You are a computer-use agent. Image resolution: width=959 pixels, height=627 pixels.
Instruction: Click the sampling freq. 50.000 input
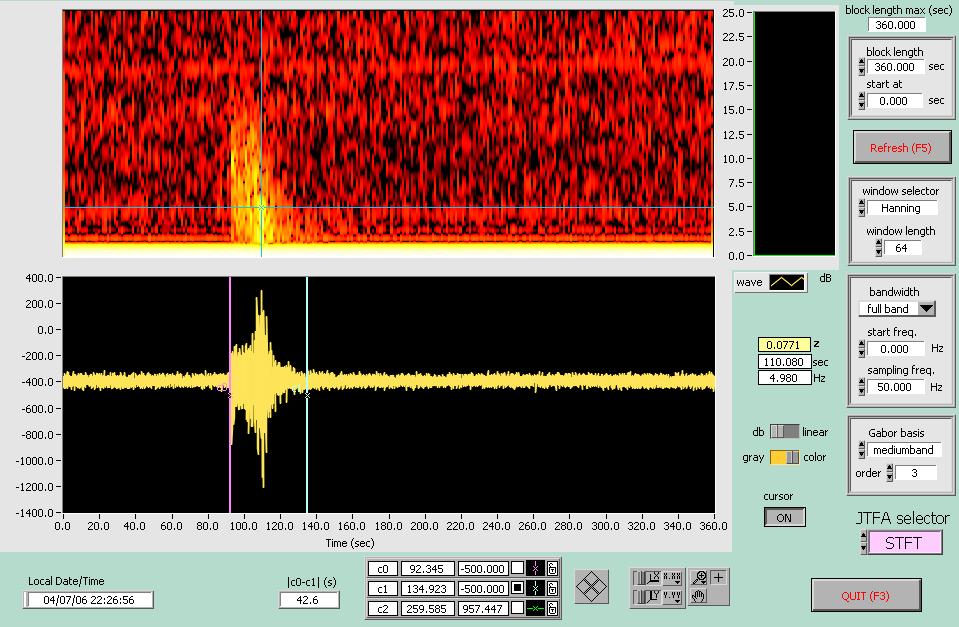point(896,387)
